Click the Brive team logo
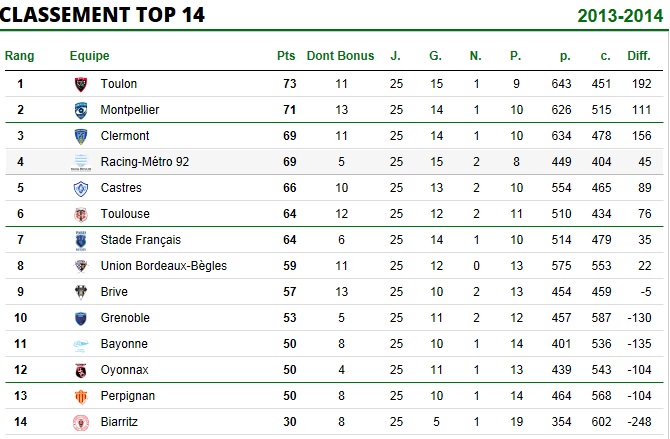This screenshot has height=439, width=670. pos(81,292)
